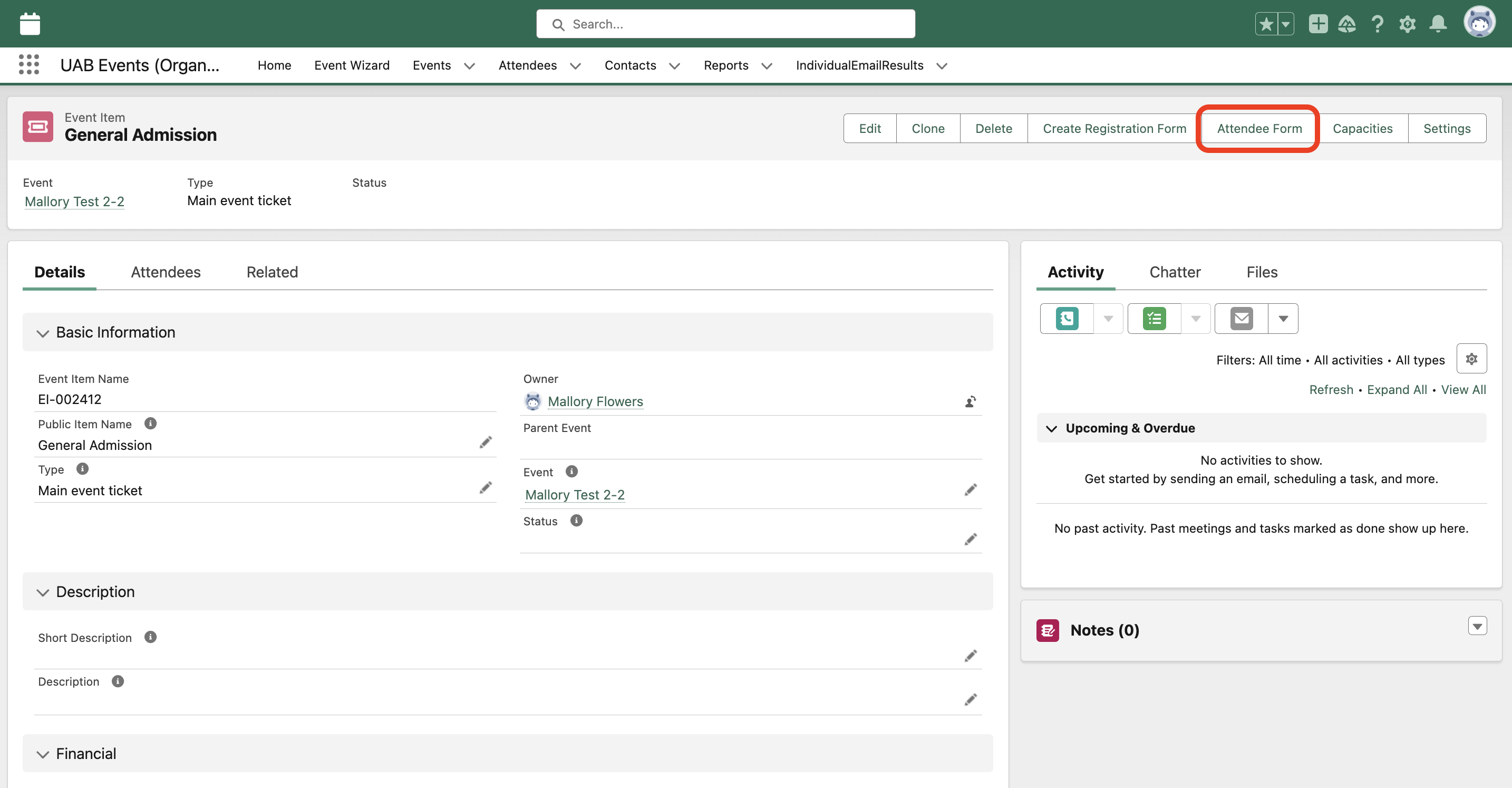Open the App Launcher grid icon
This screenshot has height=788, width=1512.
(28, 64)
